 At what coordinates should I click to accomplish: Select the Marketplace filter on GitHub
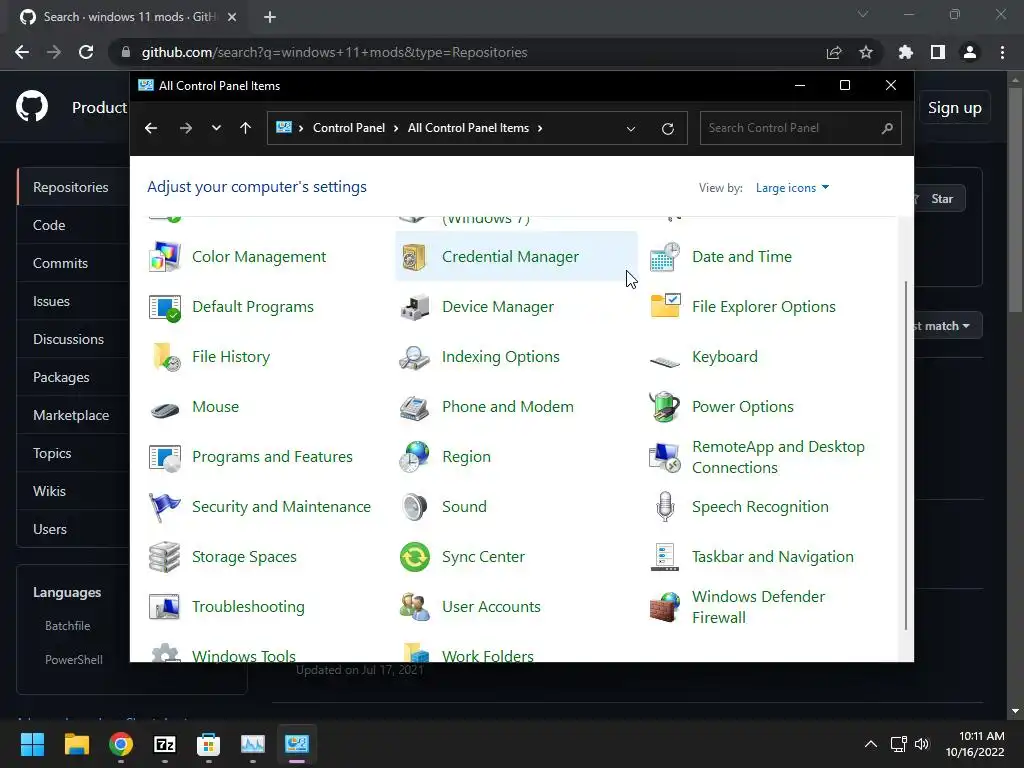[73, 415]
